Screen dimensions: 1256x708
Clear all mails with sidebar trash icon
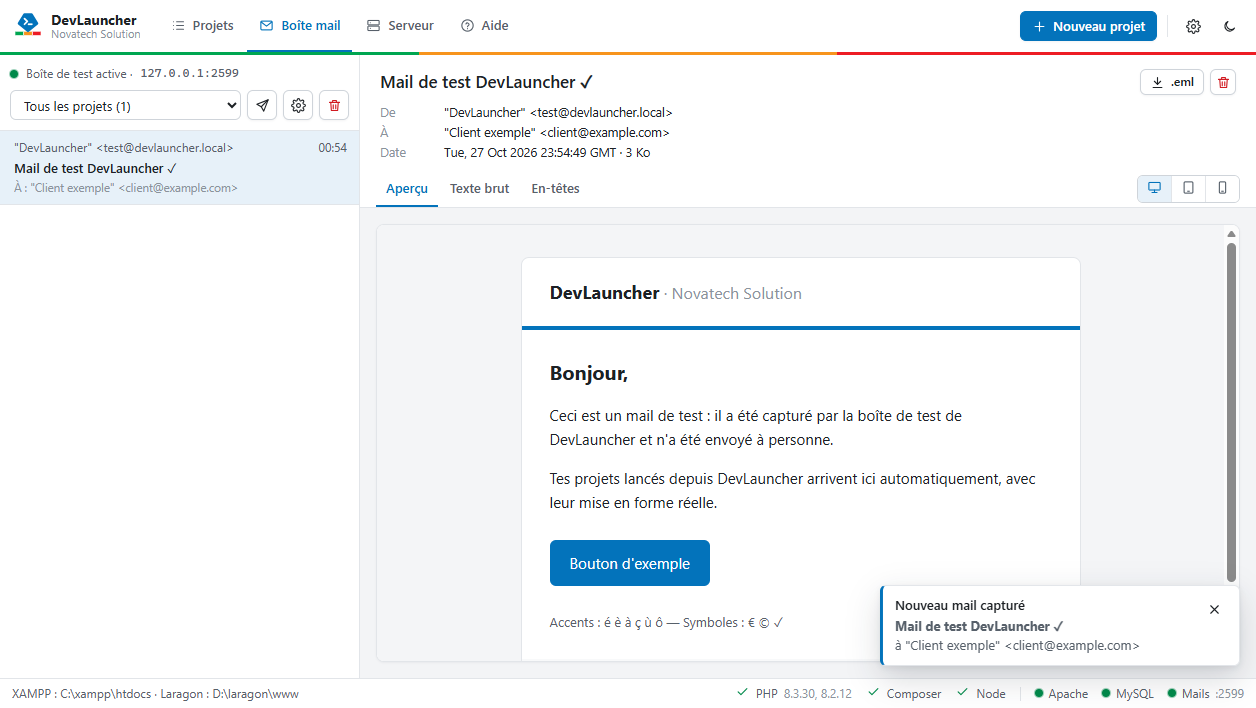click(x=334, y=105)
